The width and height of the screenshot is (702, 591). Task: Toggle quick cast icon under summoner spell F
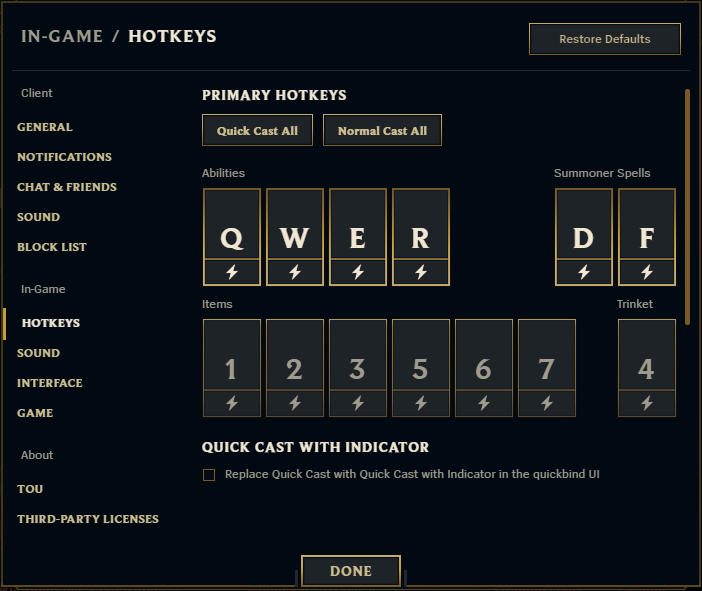pos(647,272)
